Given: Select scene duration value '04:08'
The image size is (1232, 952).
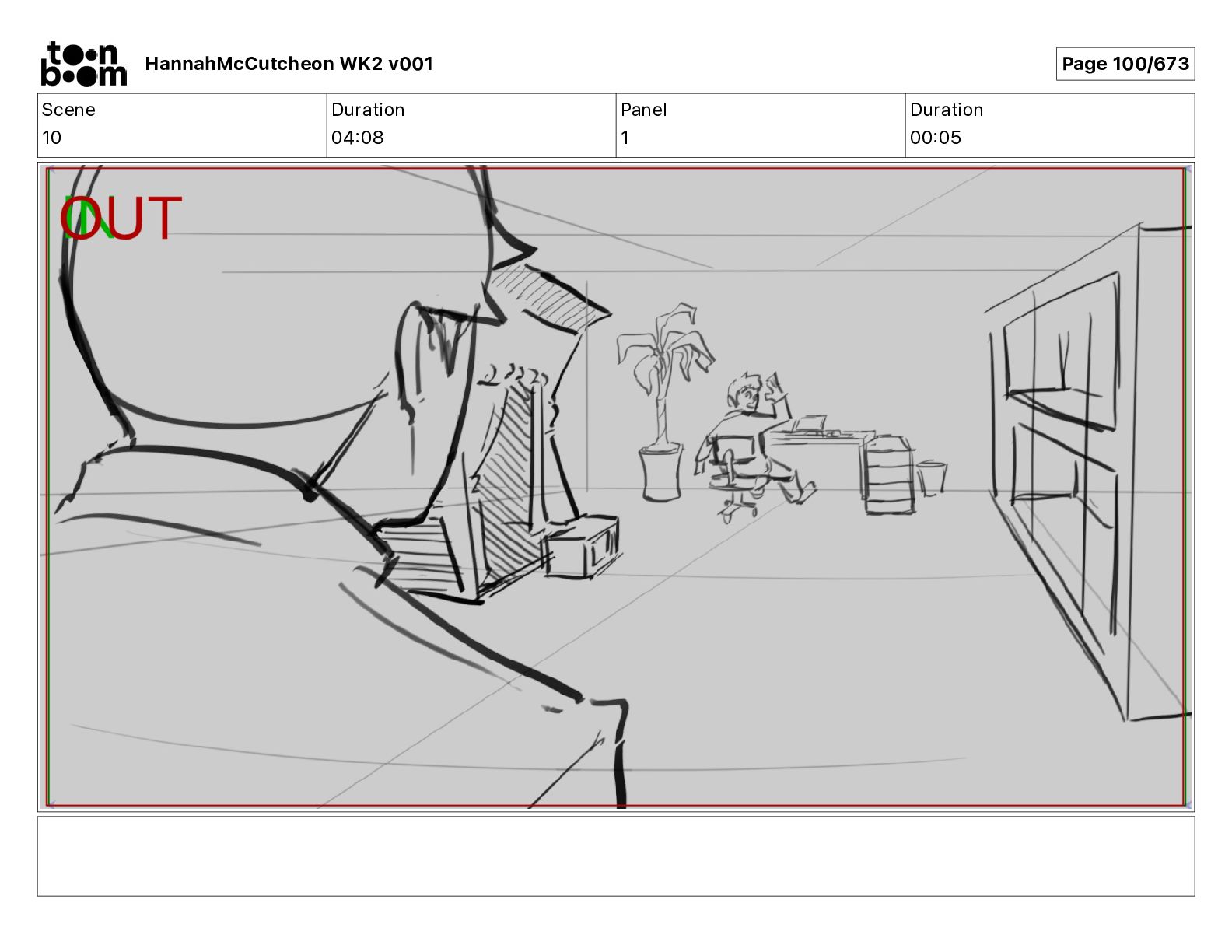Looking at the screenshot, I should (x=358, y=138).
